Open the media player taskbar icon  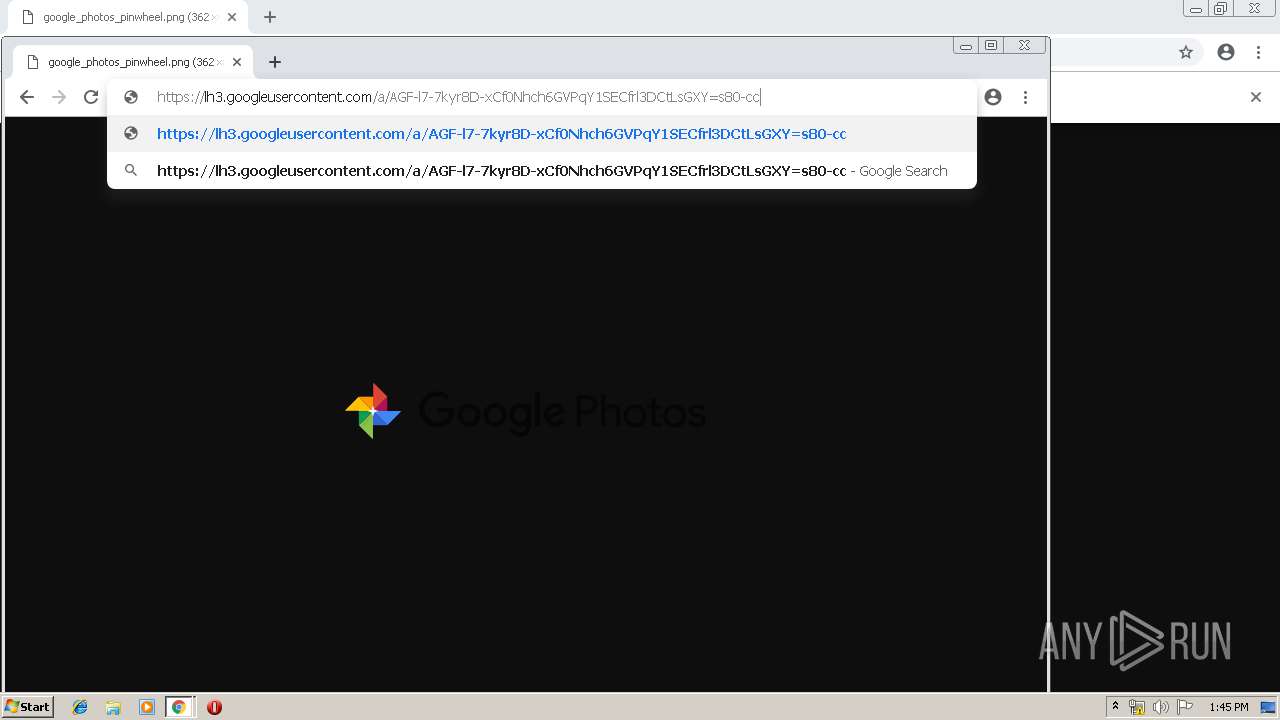pos(146,707)
